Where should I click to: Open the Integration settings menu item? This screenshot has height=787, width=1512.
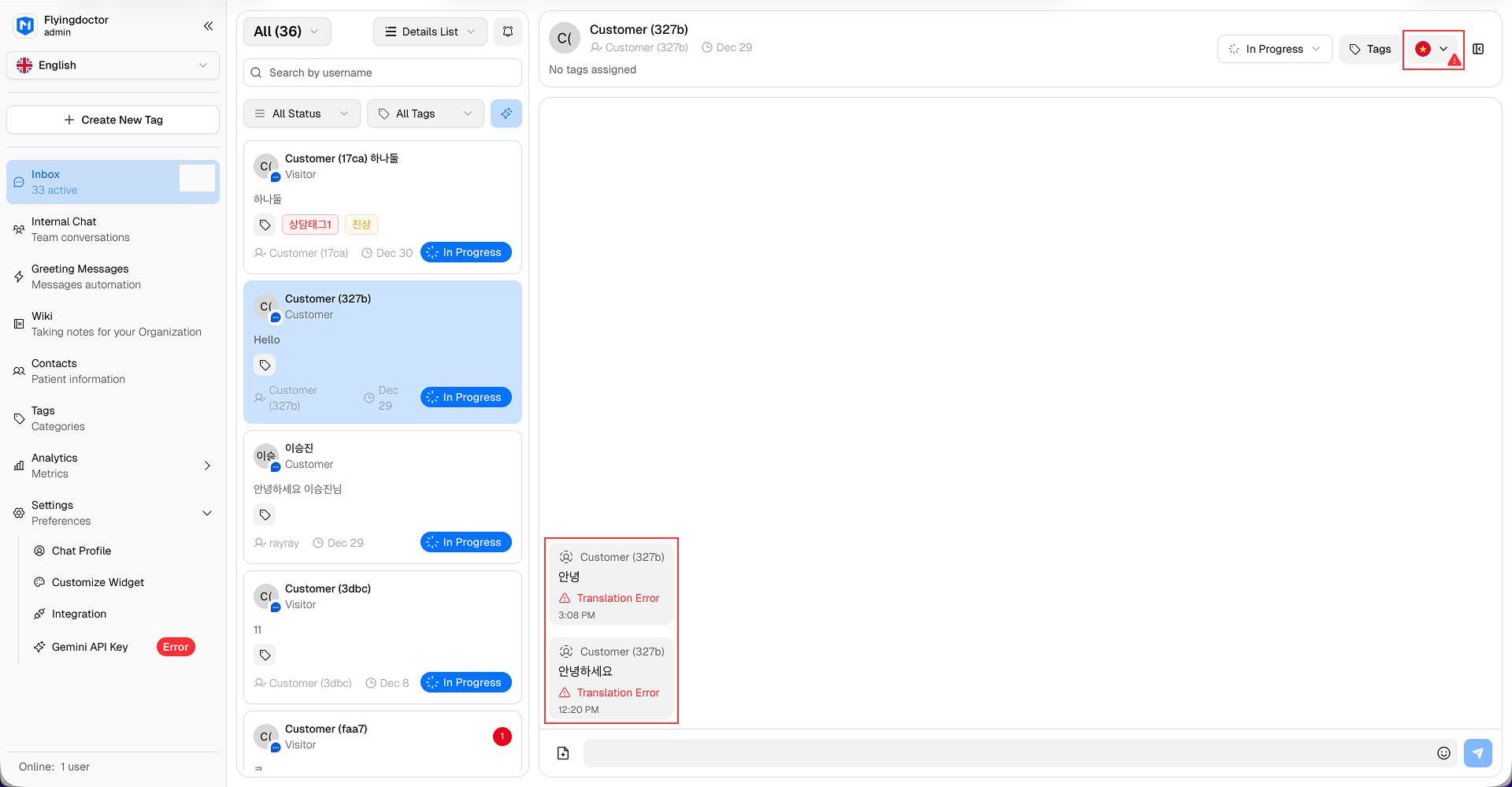(79, 614)
